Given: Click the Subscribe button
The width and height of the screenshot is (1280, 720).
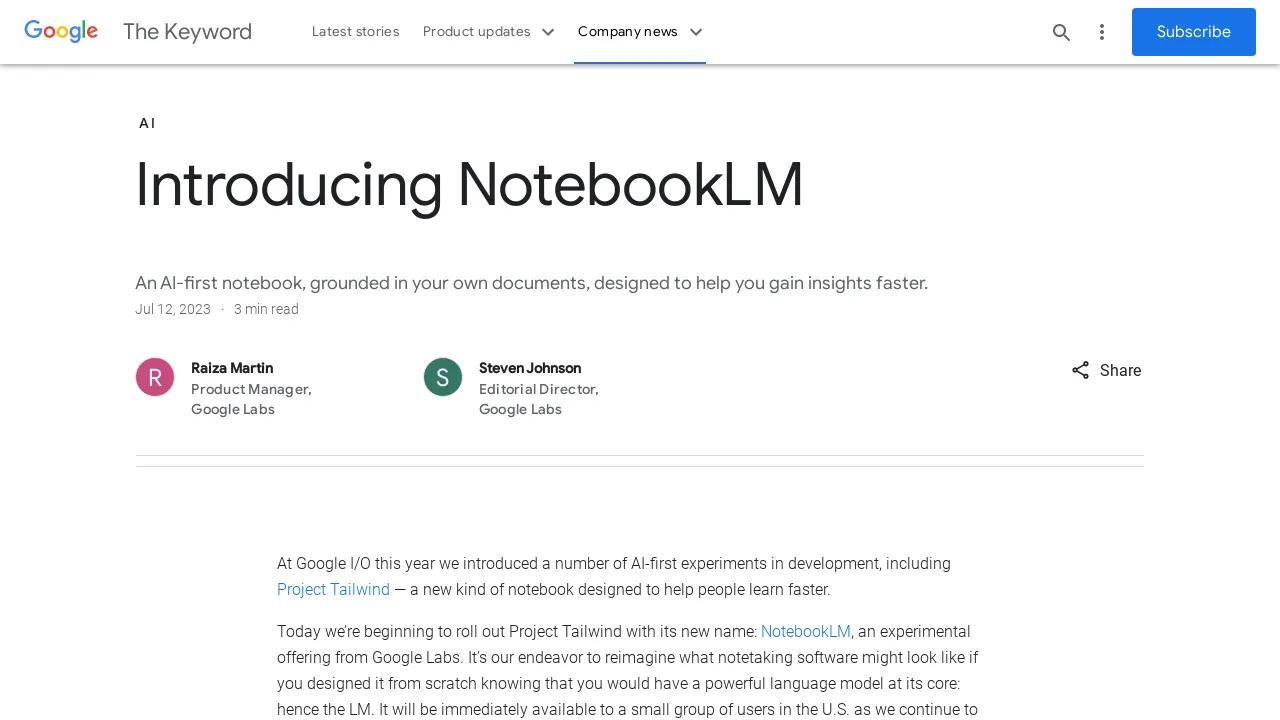Looking at the screenshot, I should pyautogui.click(x=1194, y=32).
